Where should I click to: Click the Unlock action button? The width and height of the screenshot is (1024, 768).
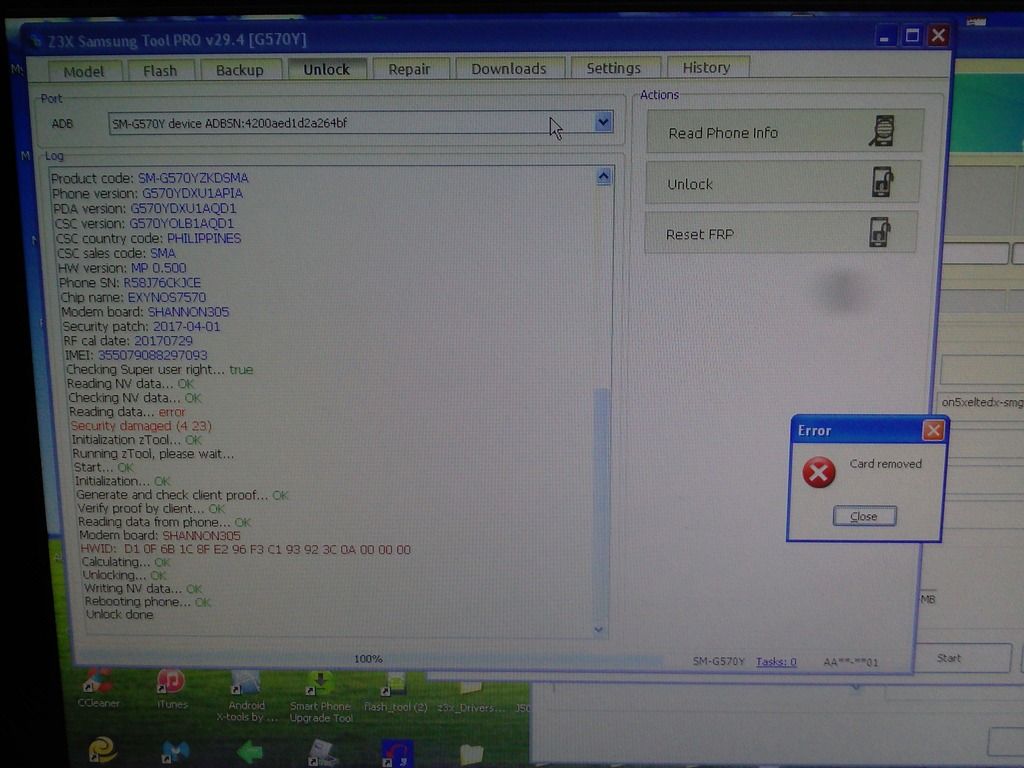782,184
